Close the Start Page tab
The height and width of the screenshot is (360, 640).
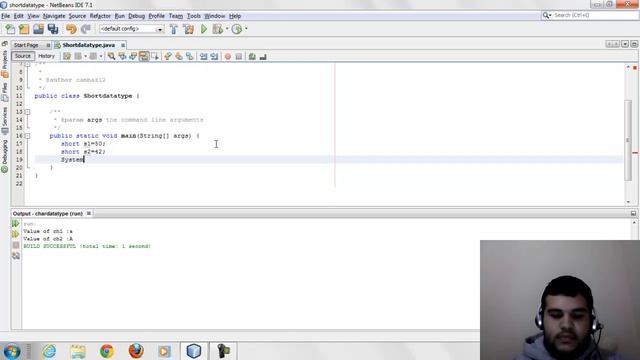point(48,45)
